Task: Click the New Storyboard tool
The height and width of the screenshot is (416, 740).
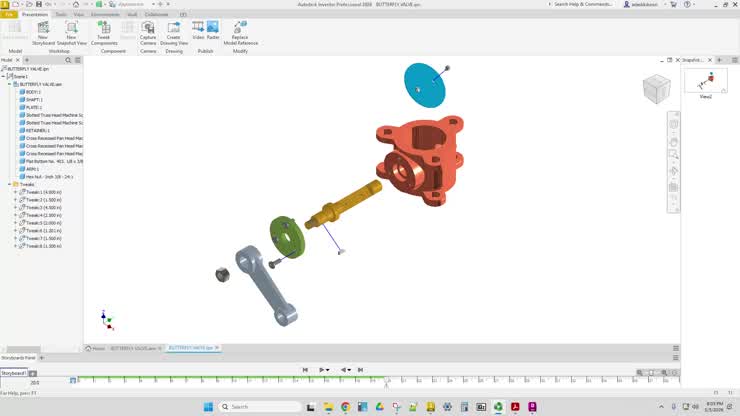Action: pos(43,33)
